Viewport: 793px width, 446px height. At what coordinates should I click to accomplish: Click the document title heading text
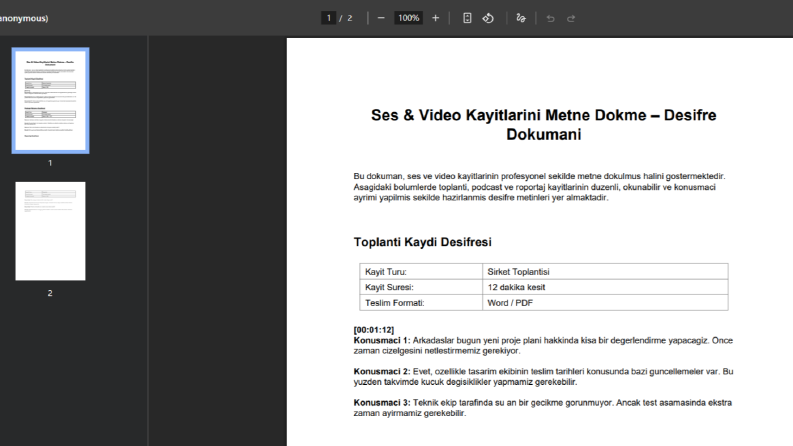click(x=544, y=124)
